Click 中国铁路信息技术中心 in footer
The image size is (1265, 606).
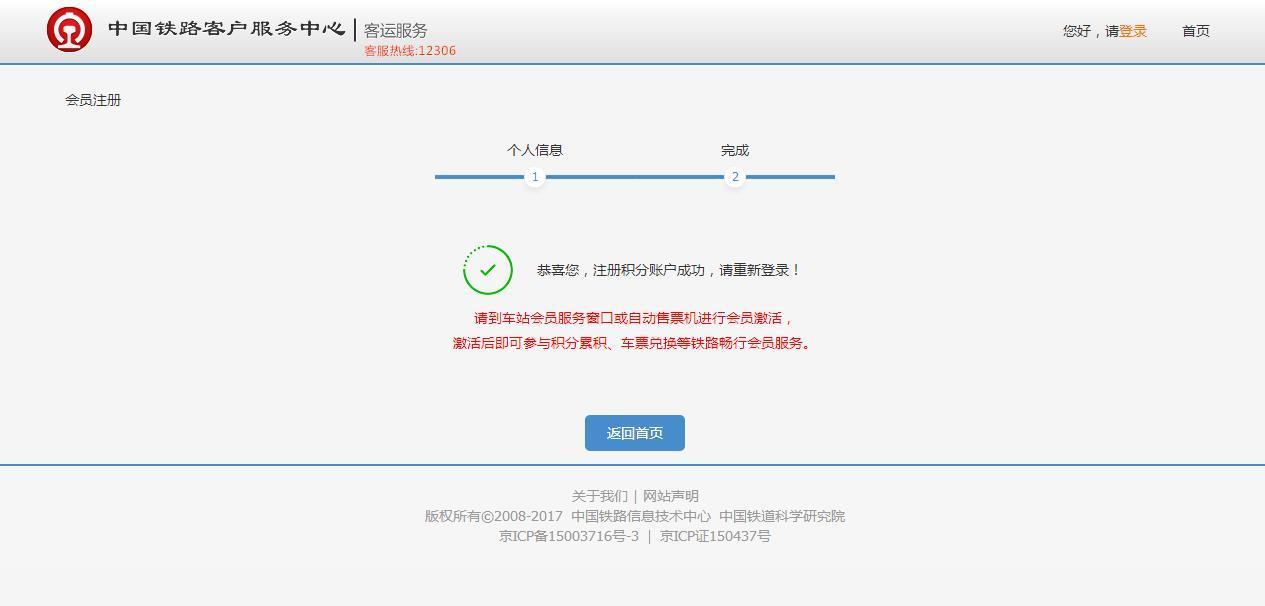641,516
